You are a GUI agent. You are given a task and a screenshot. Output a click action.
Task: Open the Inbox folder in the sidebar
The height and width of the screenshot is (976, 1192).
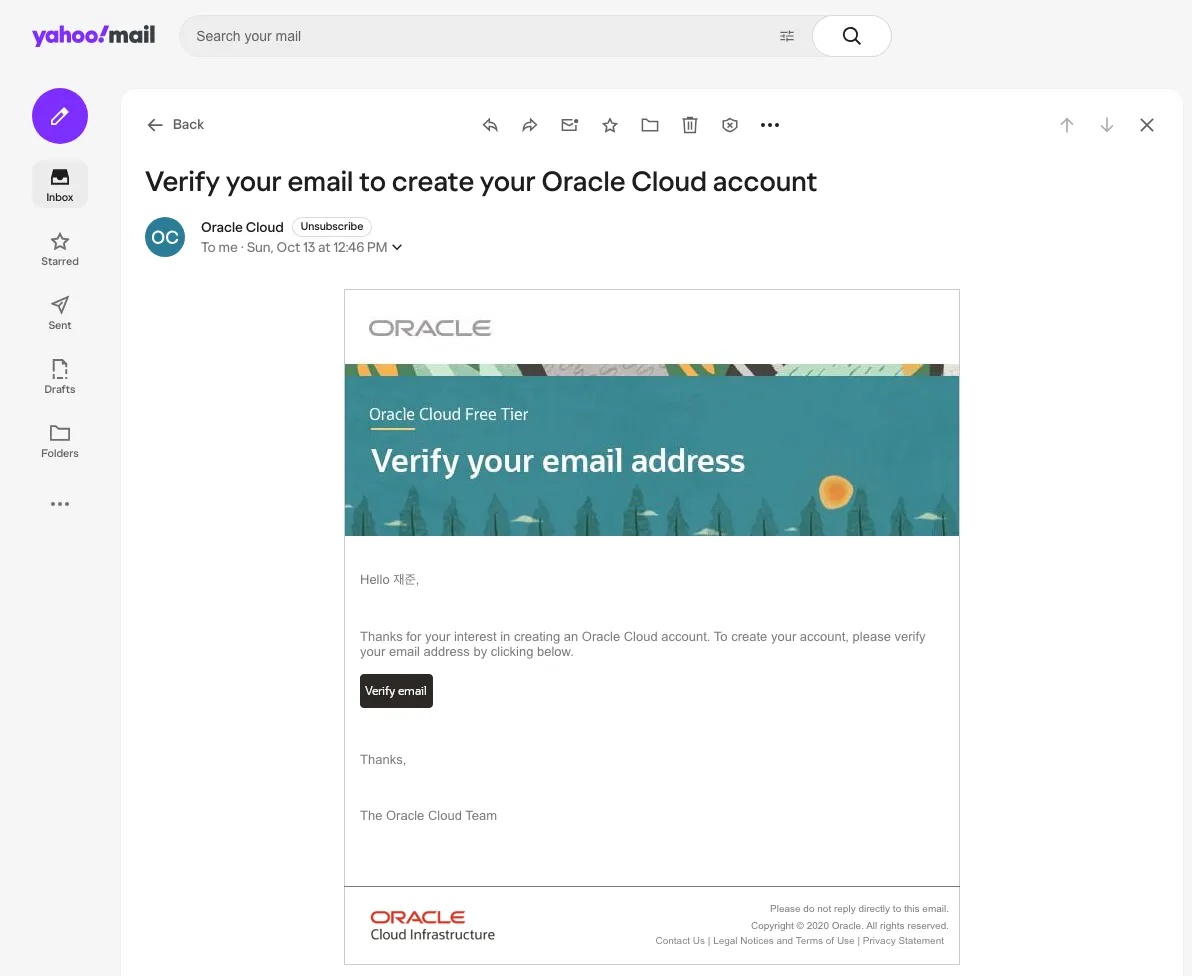tap(60, 185)
